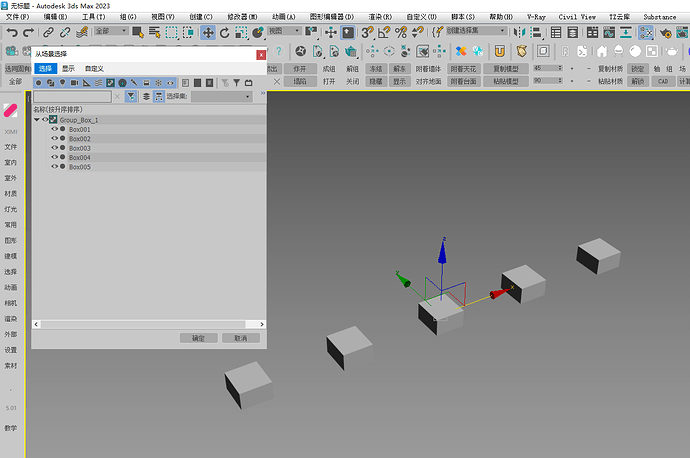
Task: Toggle the eye icon for Group_Box_1
Action: [45, 120]
